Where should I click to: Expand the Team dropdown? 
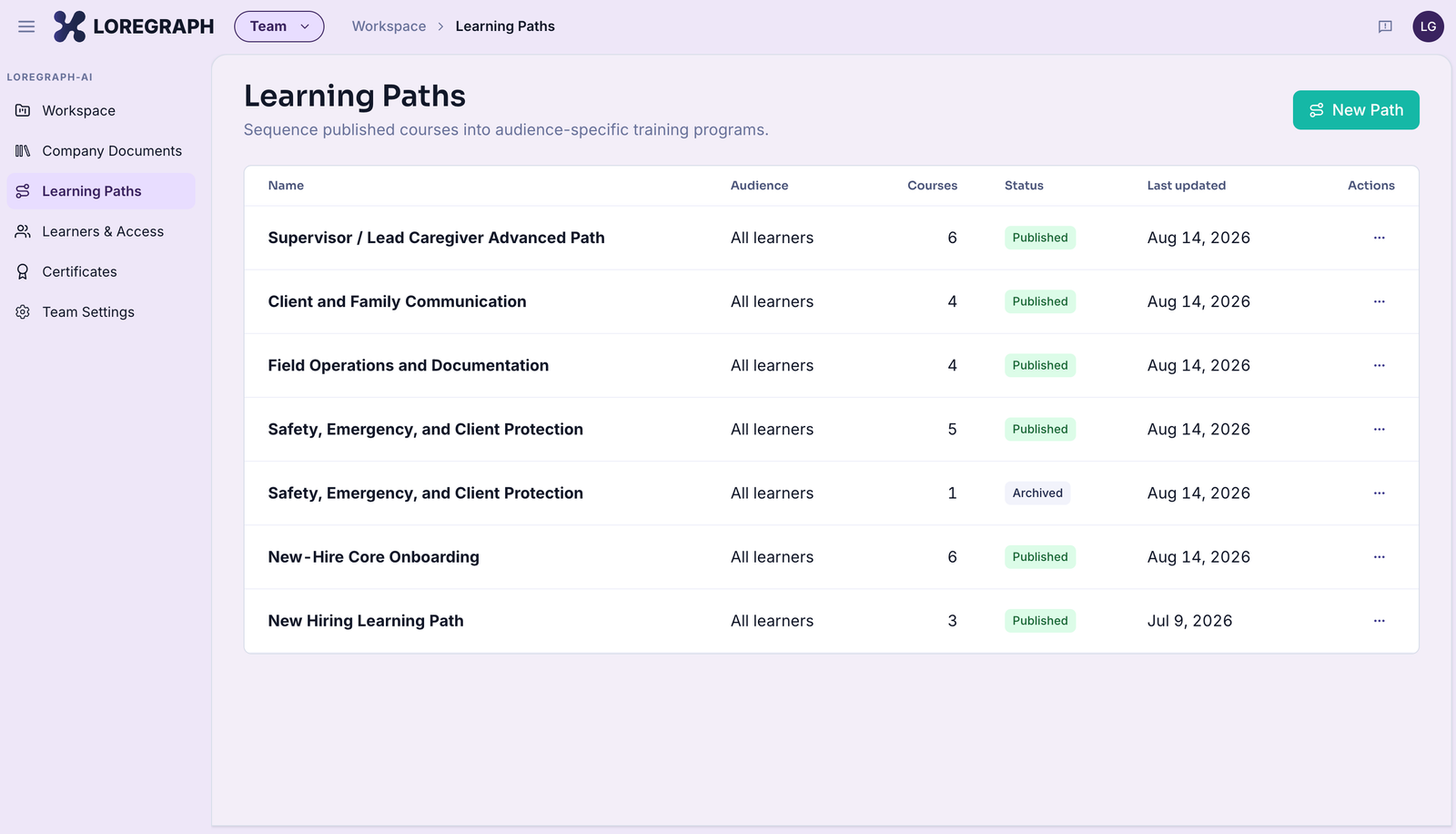(x=279, y=26)
